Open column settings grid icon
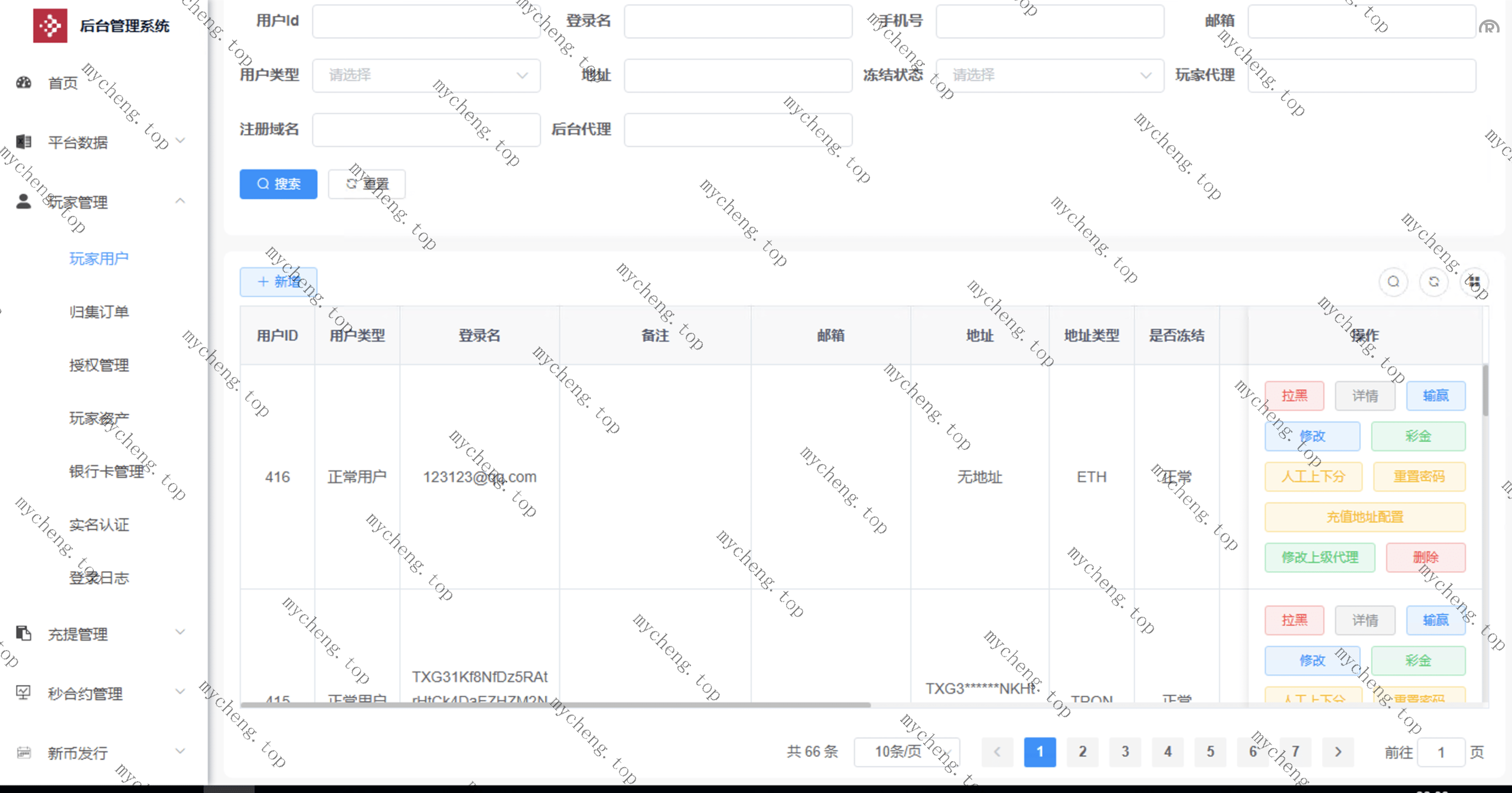The width and height of the screenshot is (1512, 793). click(1474, 282)
